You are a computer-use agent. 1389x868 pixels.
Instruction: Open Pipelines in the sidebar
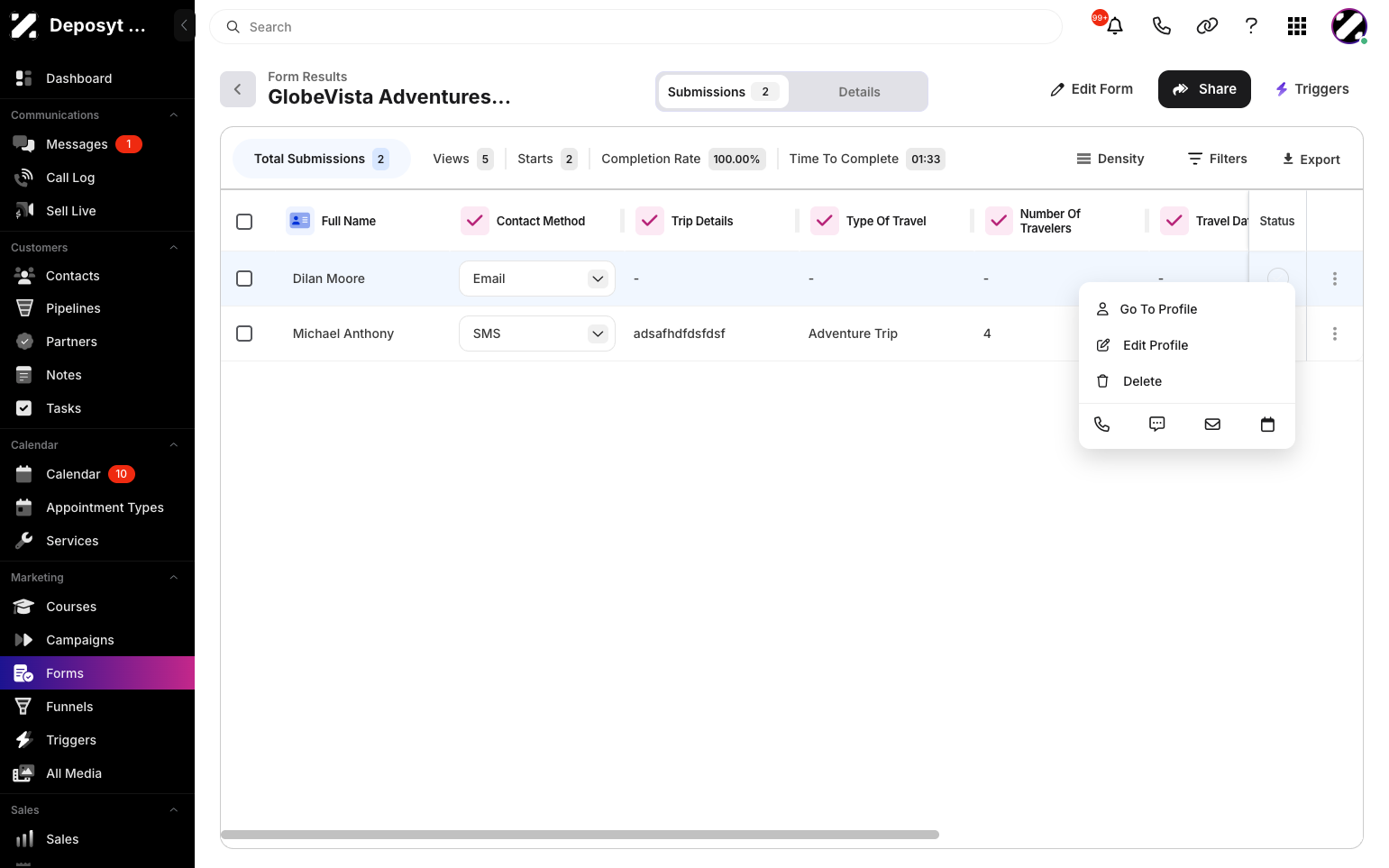(x=97, y=308)
